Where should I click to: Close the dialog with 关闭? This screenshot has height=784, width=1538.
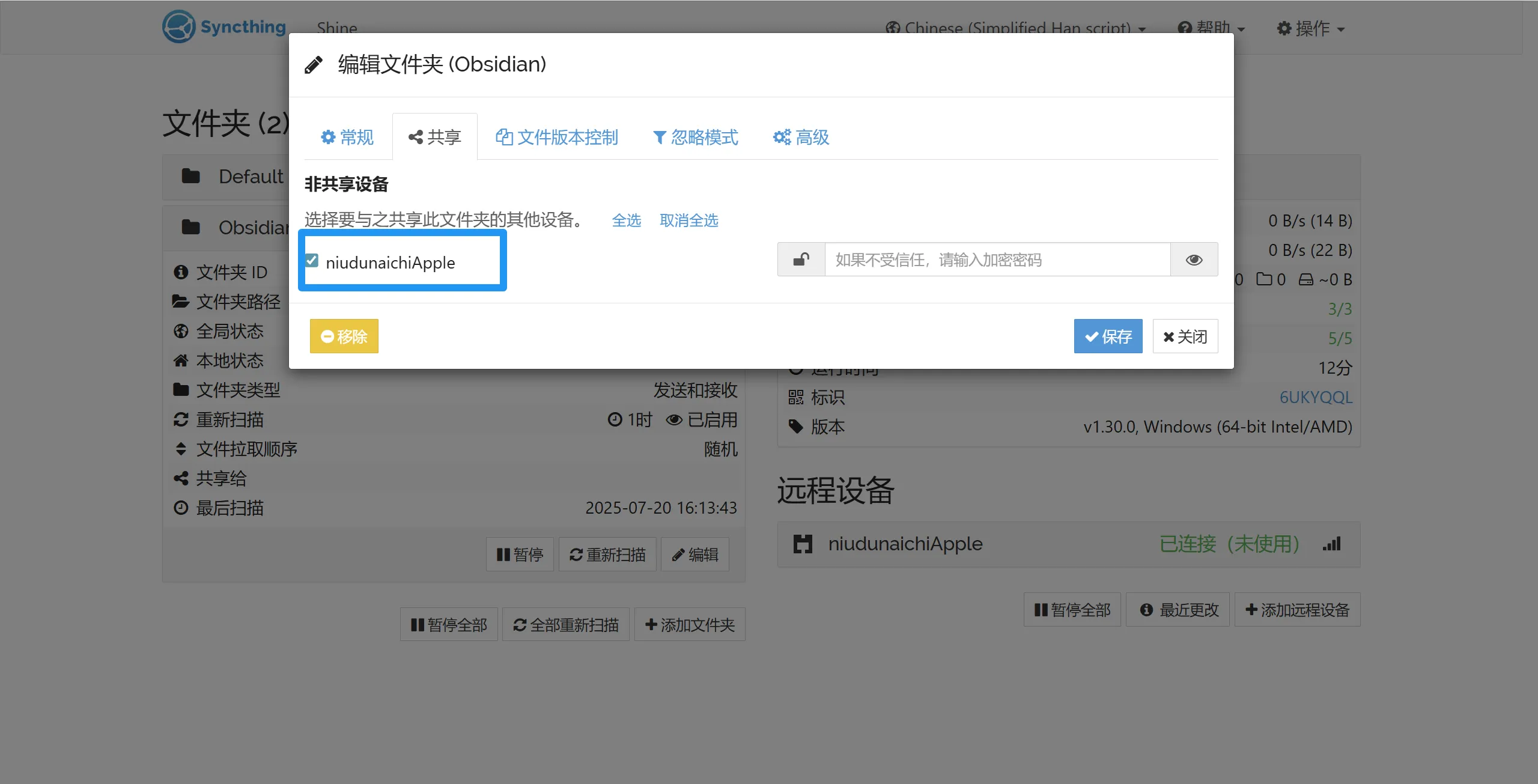tap(1185, 336)
